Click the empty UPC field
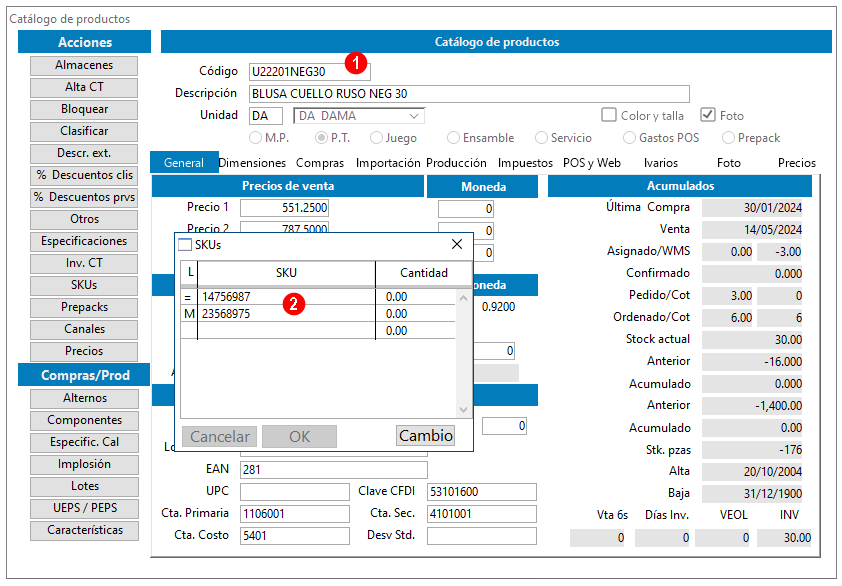The height and width of the screenshot is (586, 842). tap(295, 492)
